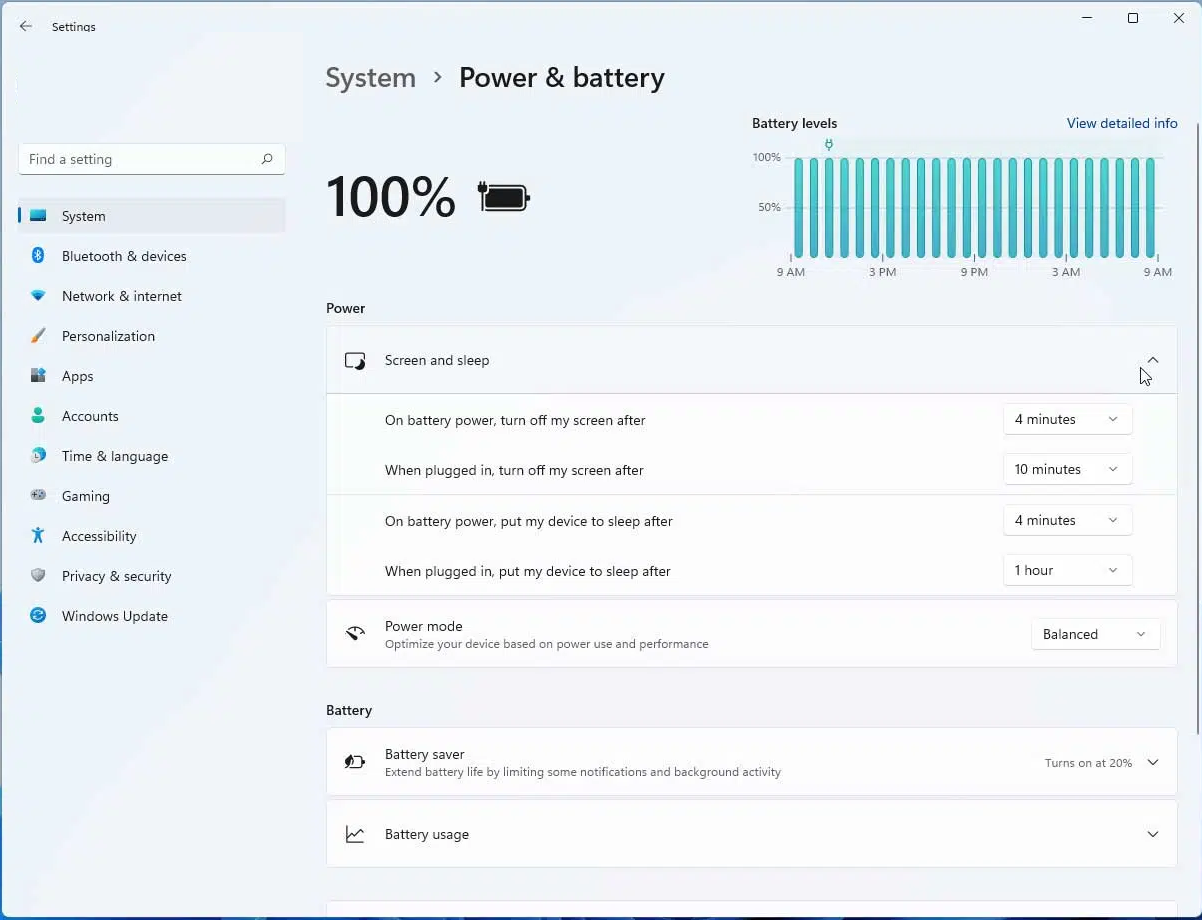The image size is (1202, 920).
Task: Select Time & language in sidebar
Action: 114,456
